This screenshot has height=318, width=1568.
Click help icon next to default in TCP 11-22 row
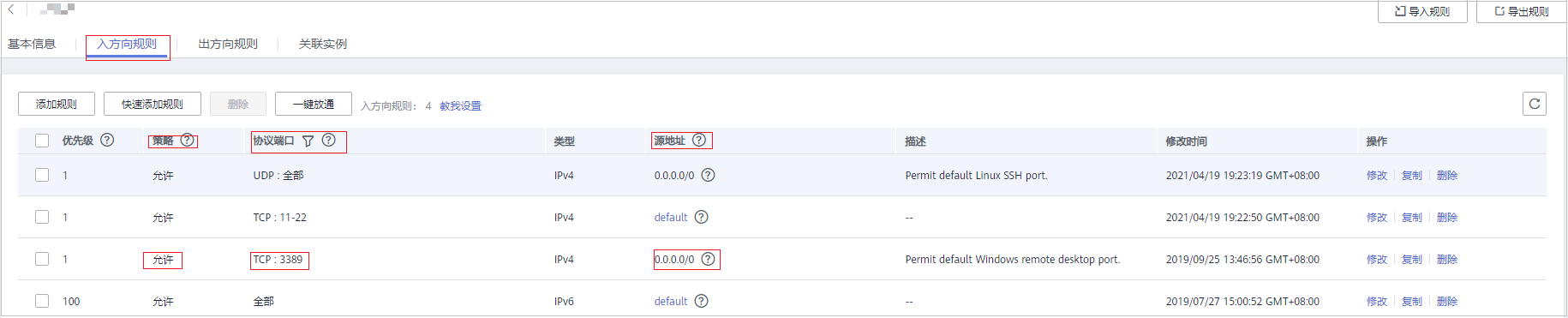(x=701, y=217)
